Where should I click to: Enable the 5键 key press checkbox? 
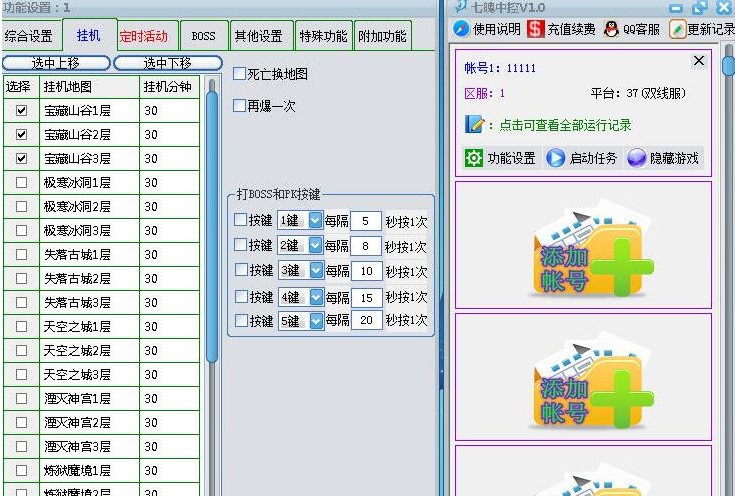point(241,321)
